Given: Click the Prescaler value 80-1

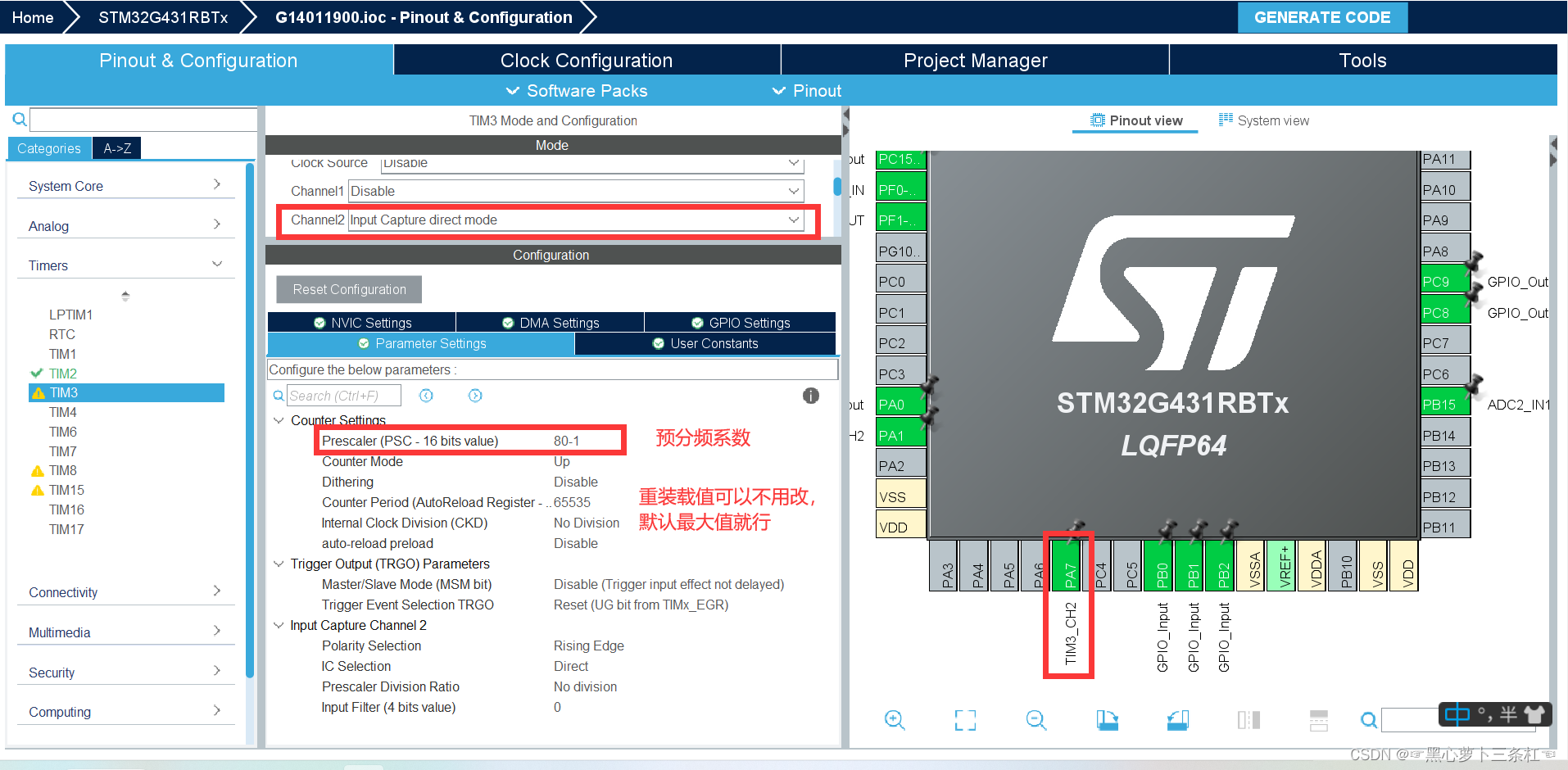Looking at the screenshot, I should tap(566, 441).
